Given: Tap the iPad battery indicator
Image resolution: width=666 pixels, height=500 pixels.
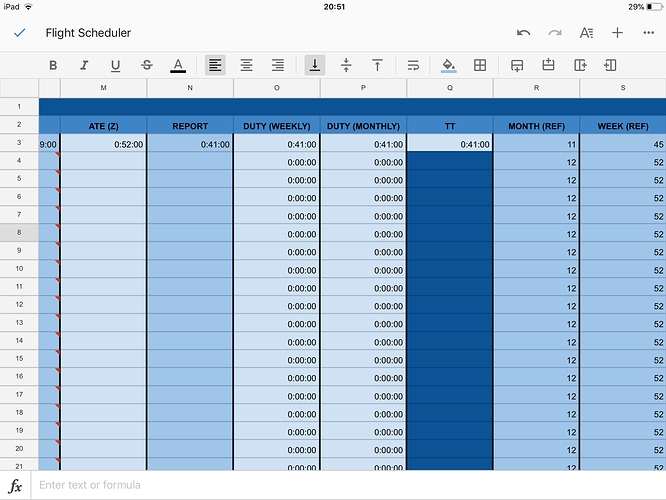Looking at the screenshot, I should click(x=654, y=7).
